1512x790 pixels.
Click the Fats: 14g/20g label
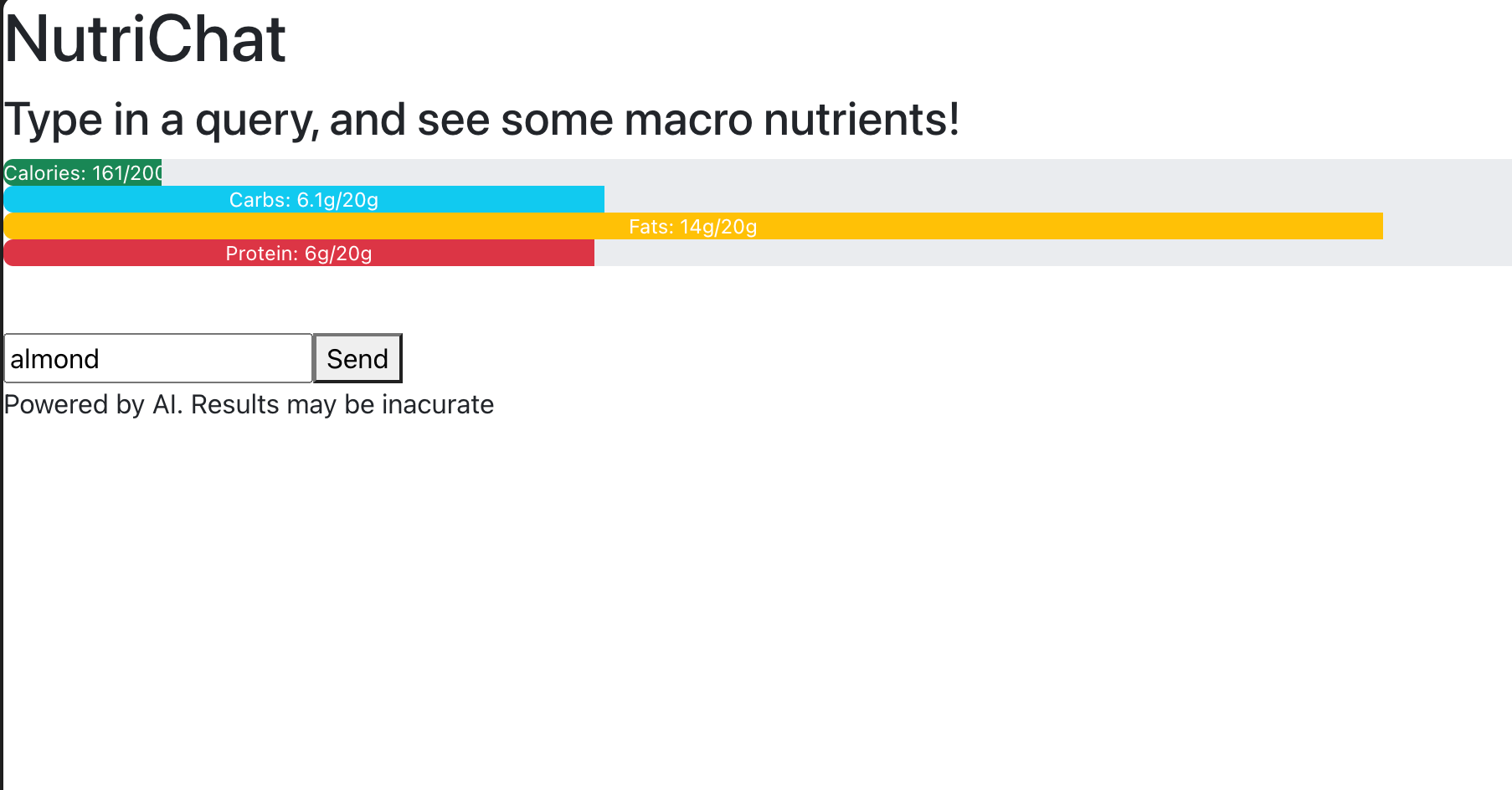point(693,227)
